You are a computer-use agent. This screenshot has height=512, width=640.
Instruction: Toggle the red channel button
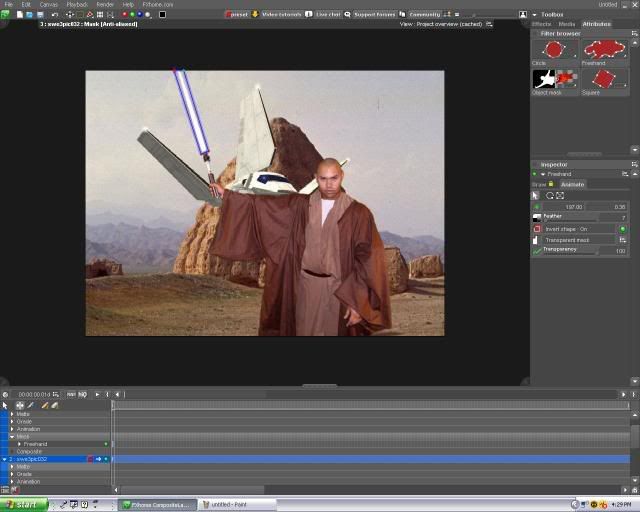coord(124,14)
